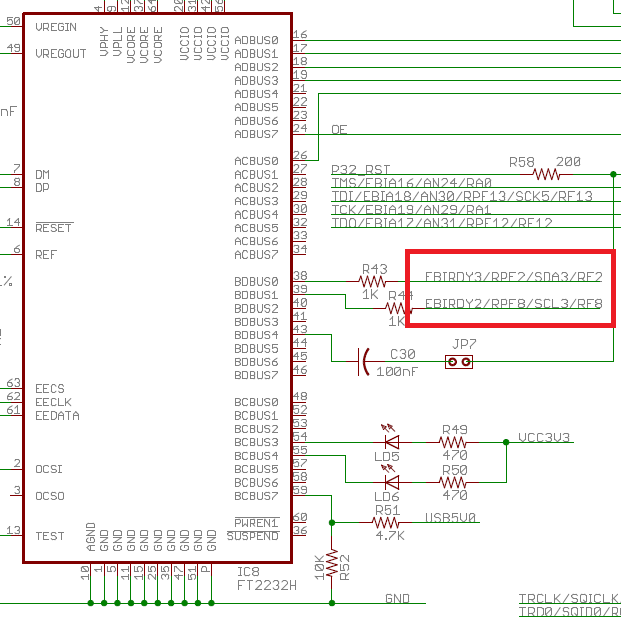Select the R51 resistor symbol
621x620 pixels.
pyautogui.click(x=385, y=523)
